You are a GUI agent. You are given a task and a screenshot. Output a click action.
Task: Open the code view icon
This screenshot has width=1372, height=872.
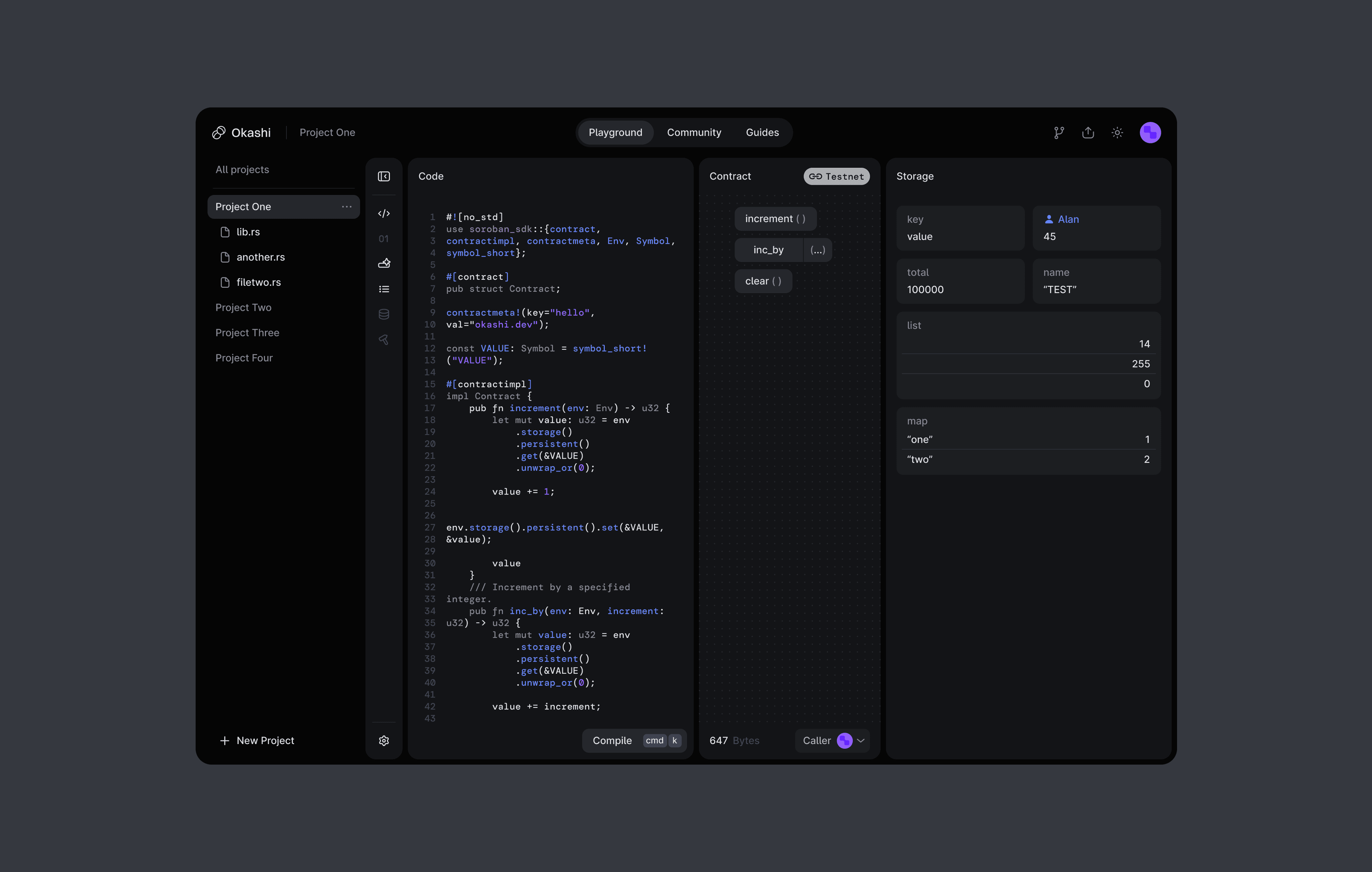384,214
